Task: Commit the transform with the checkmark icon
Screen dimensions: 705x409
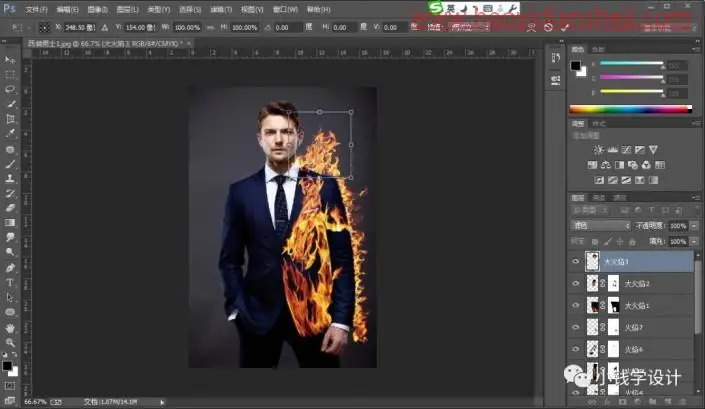Action: tap(565, 27)
